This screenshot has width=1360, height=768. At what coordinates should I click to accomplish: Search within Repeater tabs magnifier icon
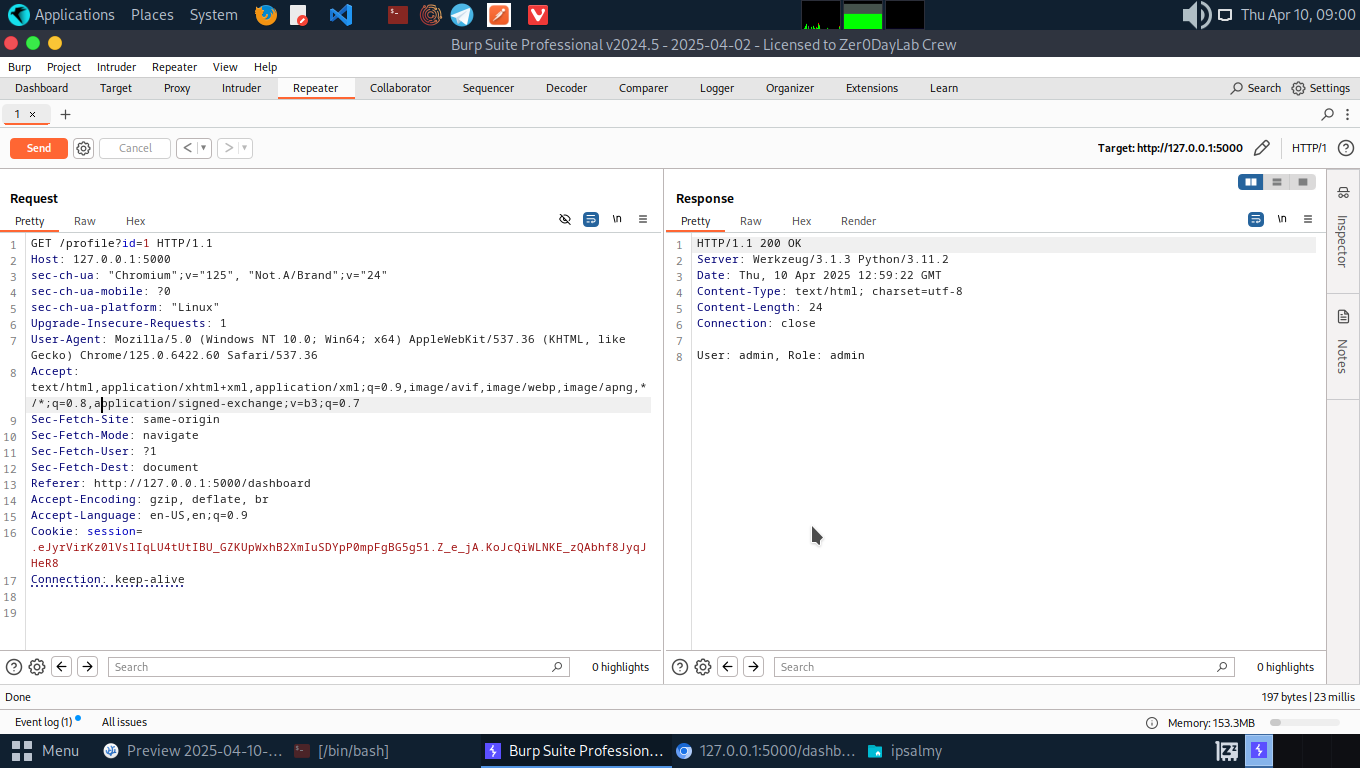point(1328,114)
